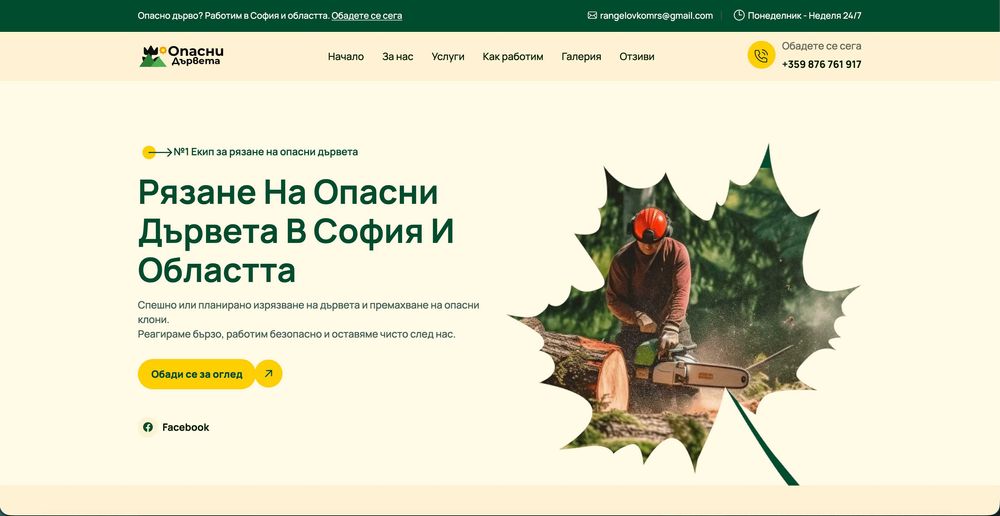Go to За нас page

(x=398, y=57)
